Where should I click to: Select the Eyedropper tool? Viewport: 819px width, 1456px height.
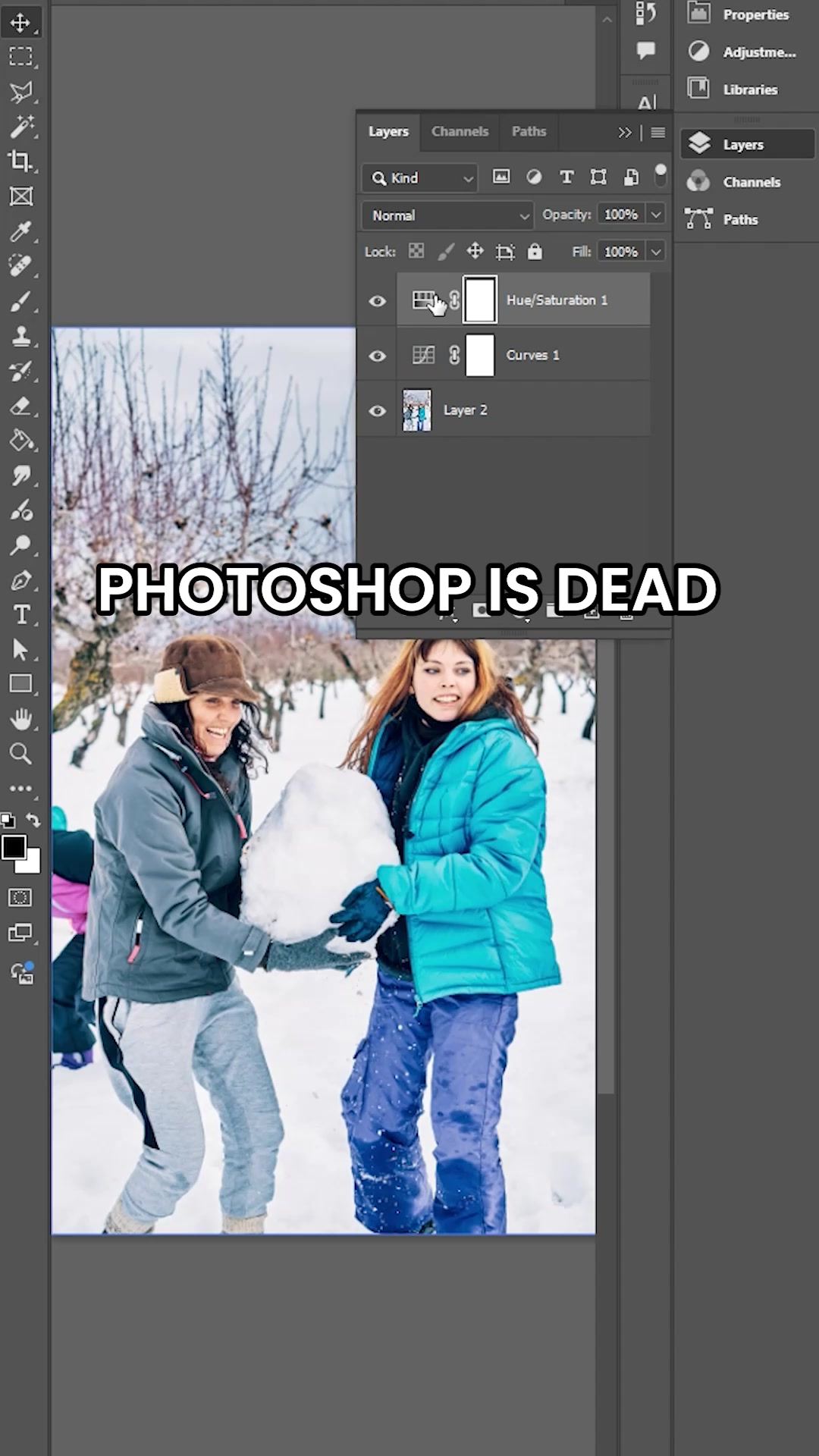point(20,231)
